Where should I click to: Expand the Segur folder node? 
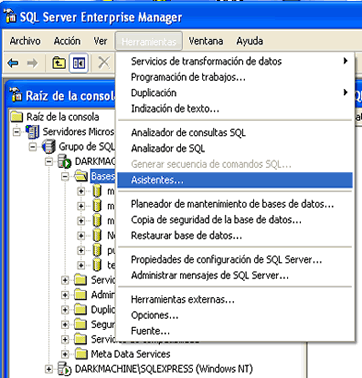coord(65,324)
